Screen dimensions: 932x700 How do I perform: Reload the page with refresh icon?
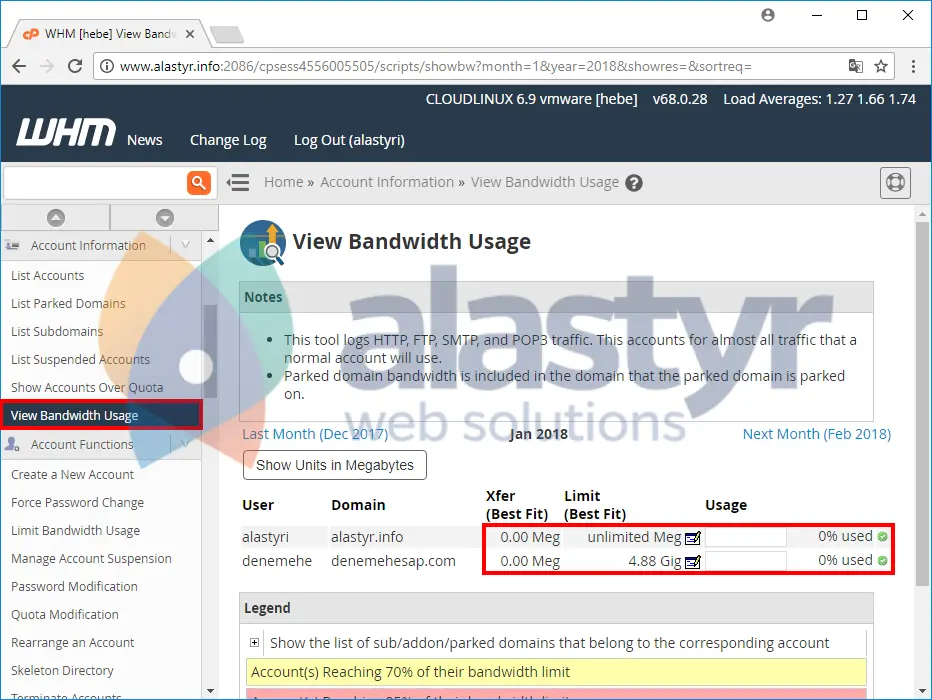[75, 66]
